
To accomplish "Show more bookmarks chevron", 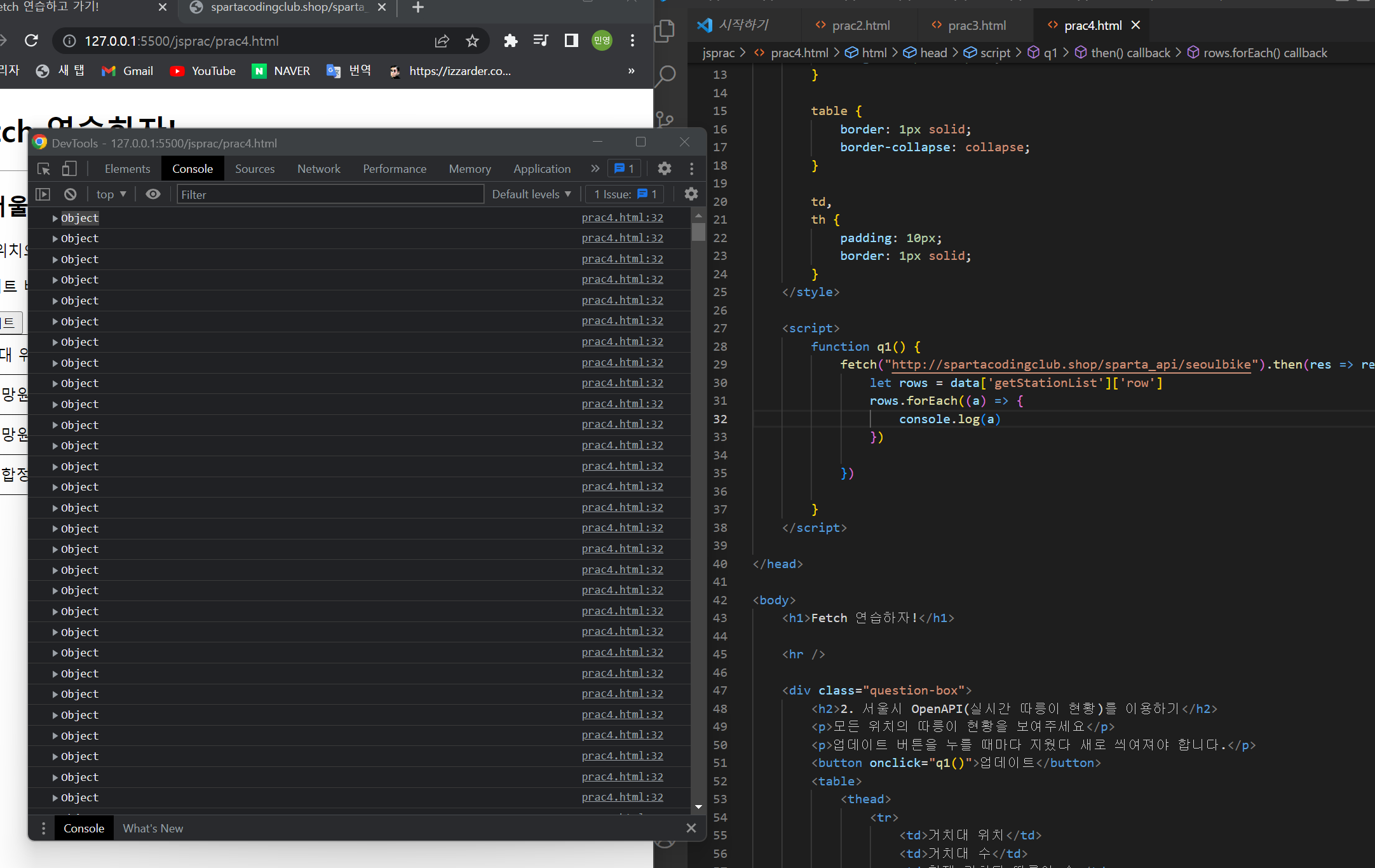I will [x=631, y=71].
